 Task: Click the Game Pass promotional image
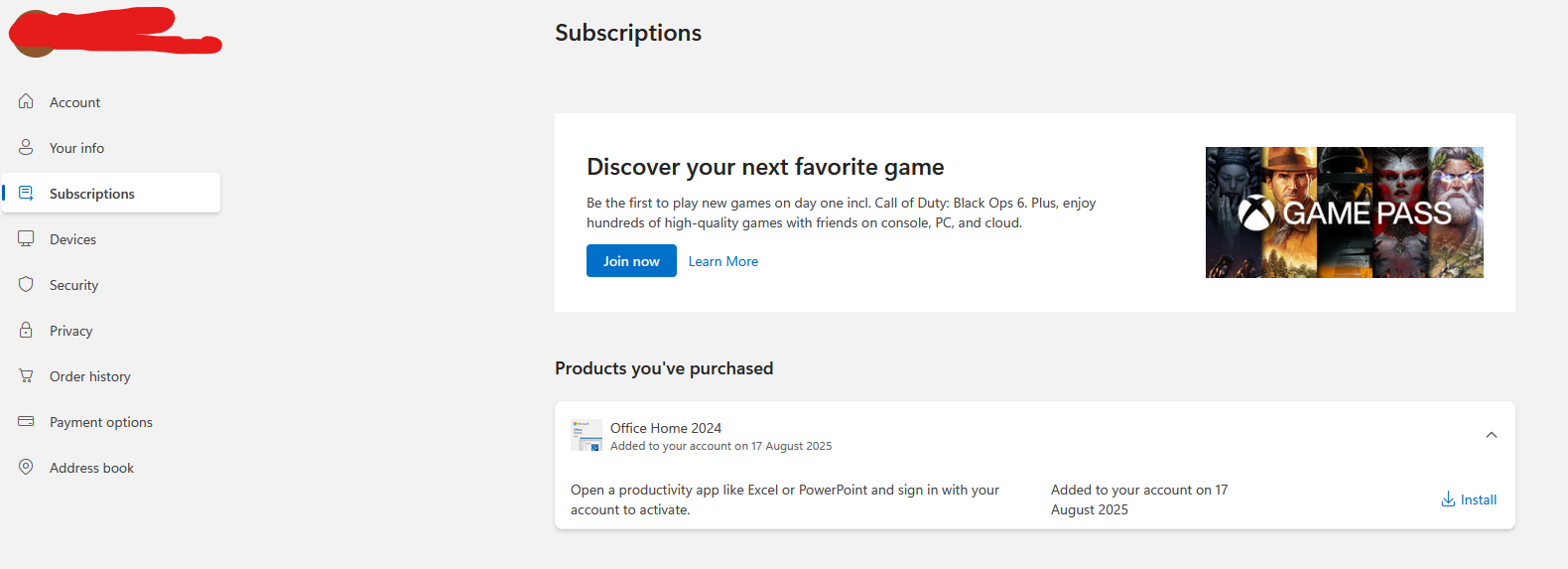[x=1344, y=213]
